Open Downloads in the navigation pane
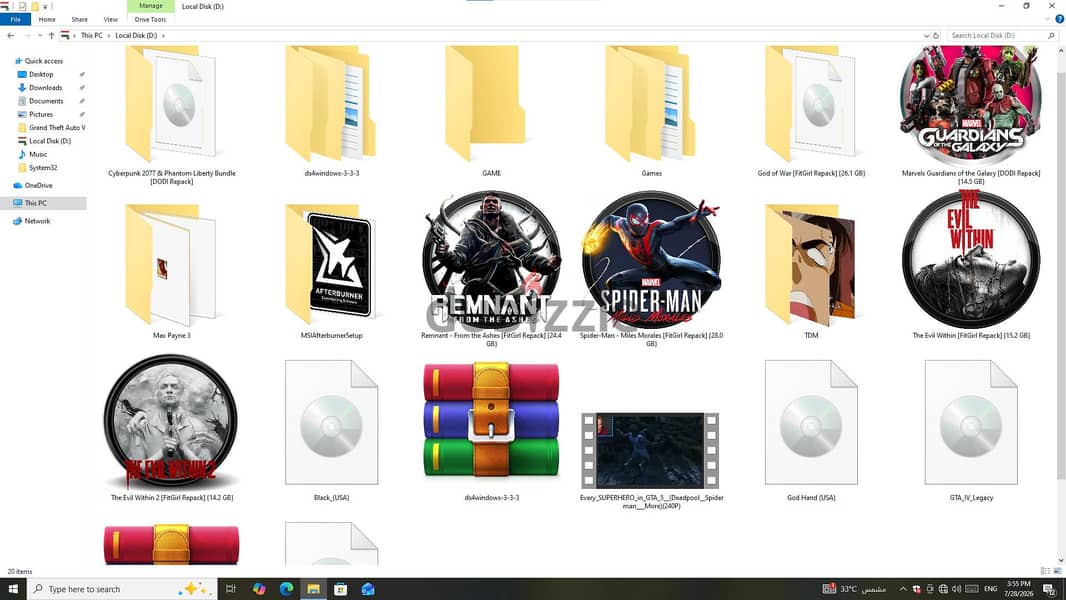 point(46,88)
